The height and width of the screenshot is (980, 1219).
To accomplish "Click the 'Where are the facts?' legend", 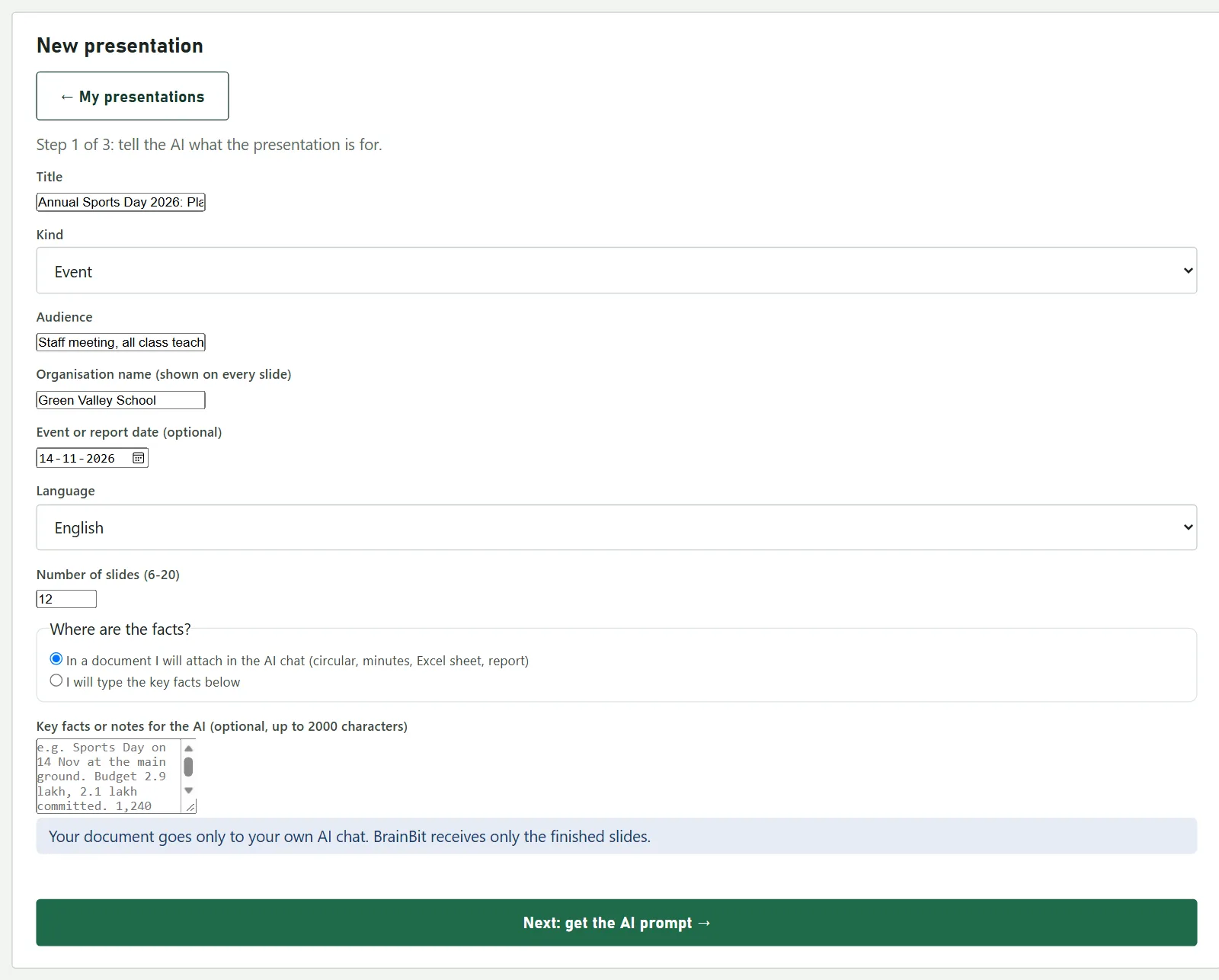I will click(x=120, y=629).
